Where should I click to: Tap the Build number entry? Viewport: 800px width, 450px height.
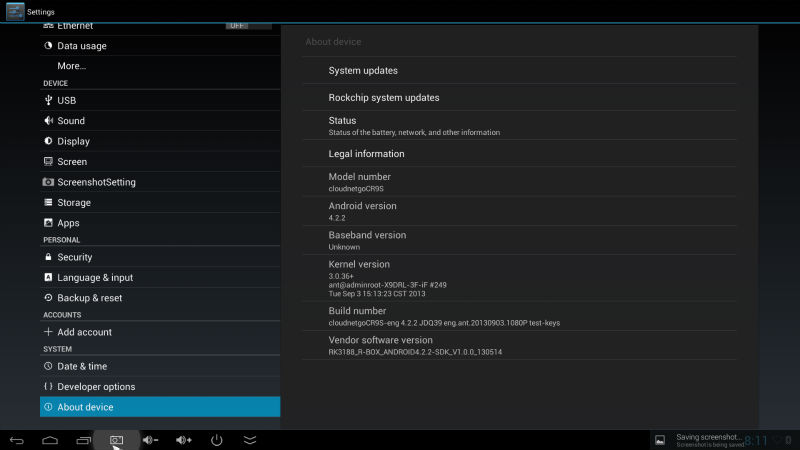tap(519, 316)
